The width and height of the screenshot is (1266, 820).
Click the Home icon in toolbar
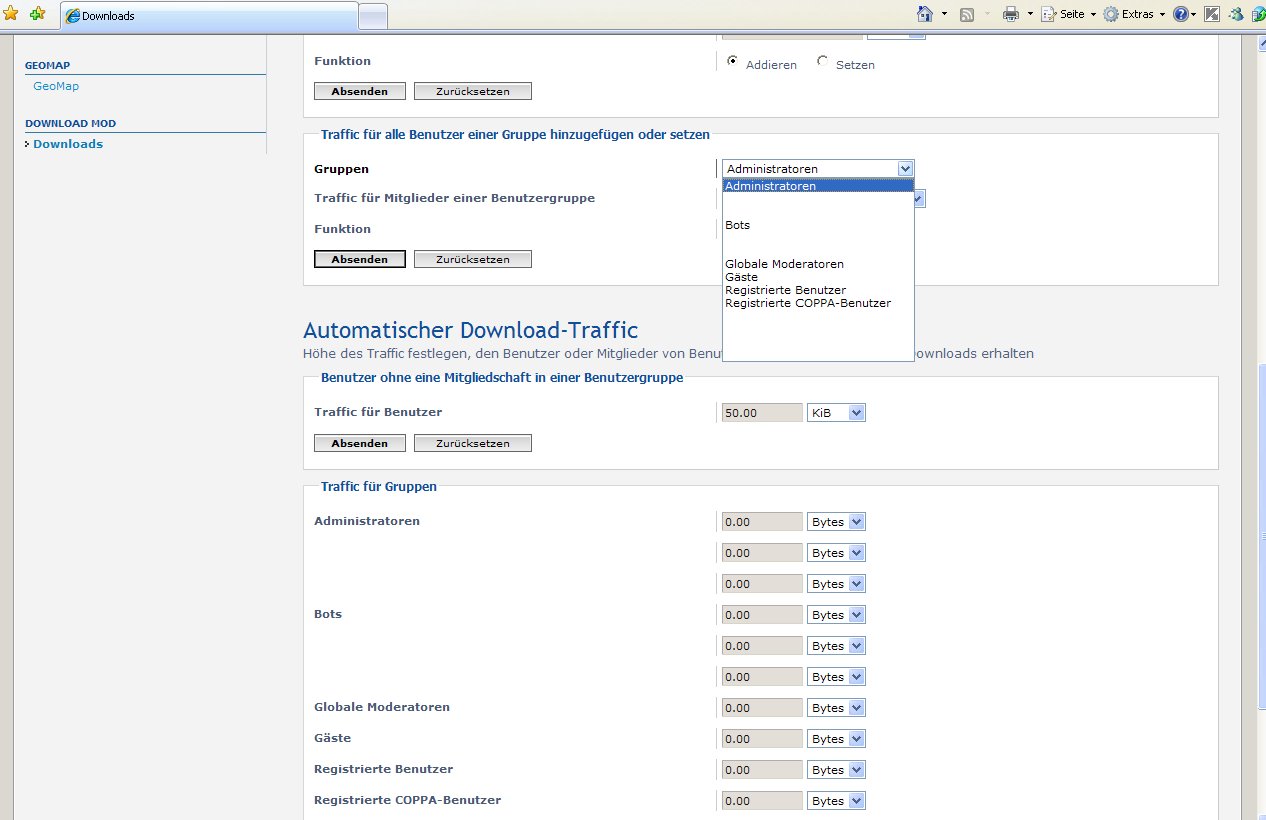point(925,14)
